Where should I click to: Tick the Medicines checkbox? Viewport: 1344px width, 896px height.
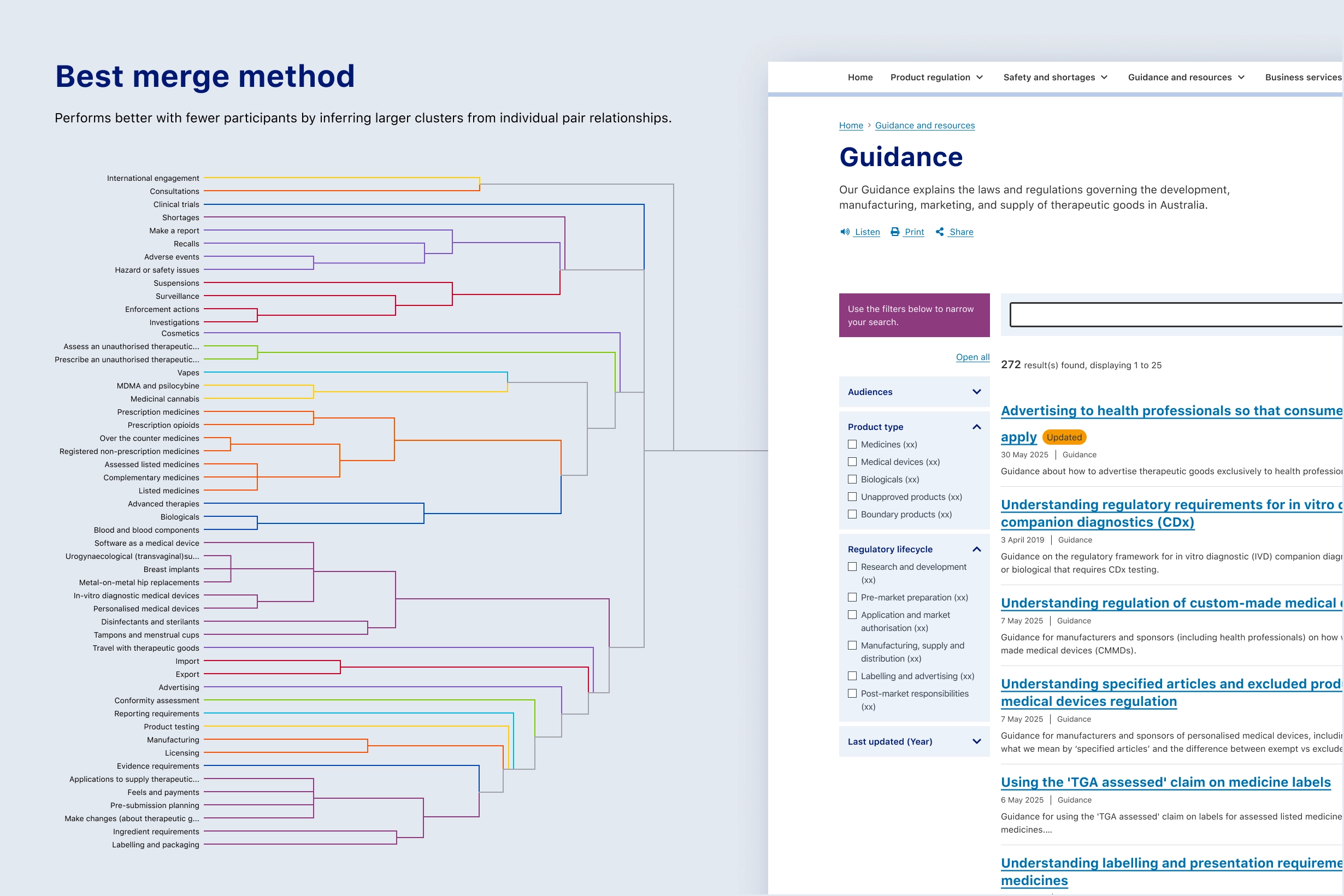click(x=852, y=445)
